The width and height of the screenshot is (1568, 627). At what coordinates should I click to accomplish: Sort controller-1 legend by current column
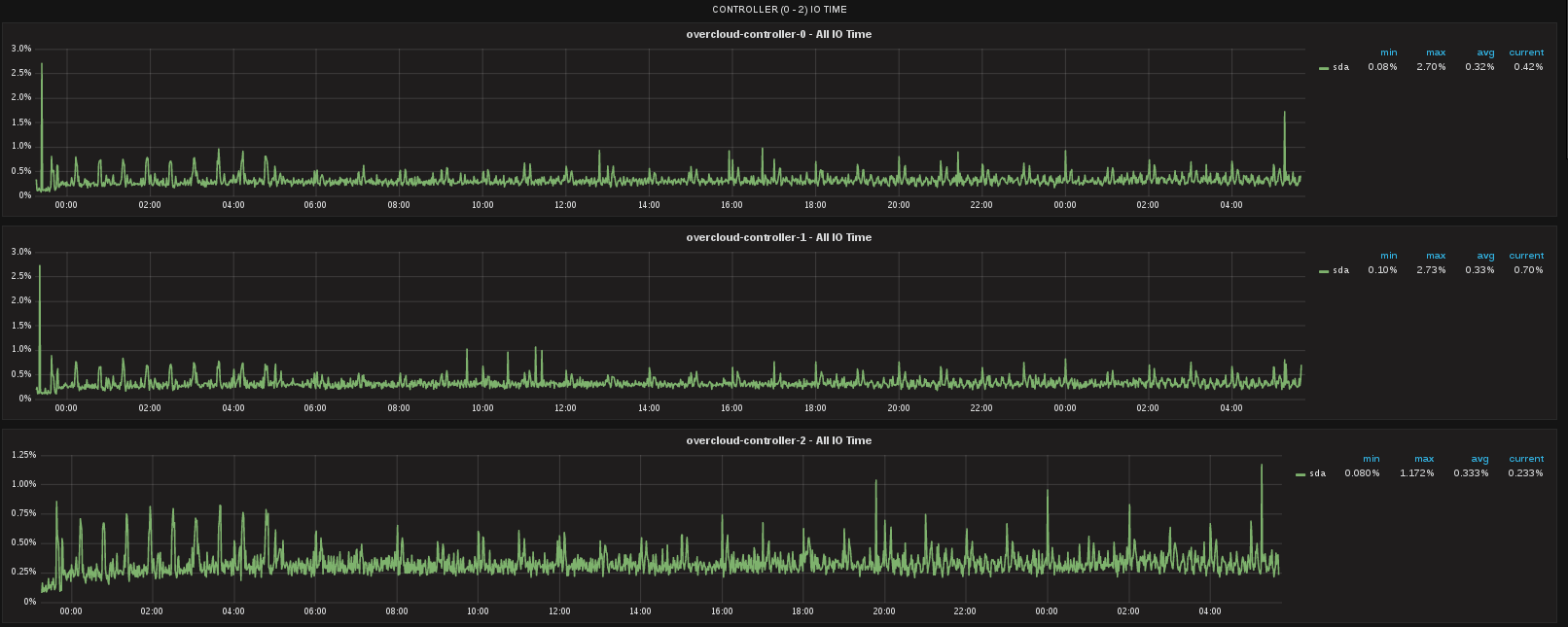[x=1526, y=256]
